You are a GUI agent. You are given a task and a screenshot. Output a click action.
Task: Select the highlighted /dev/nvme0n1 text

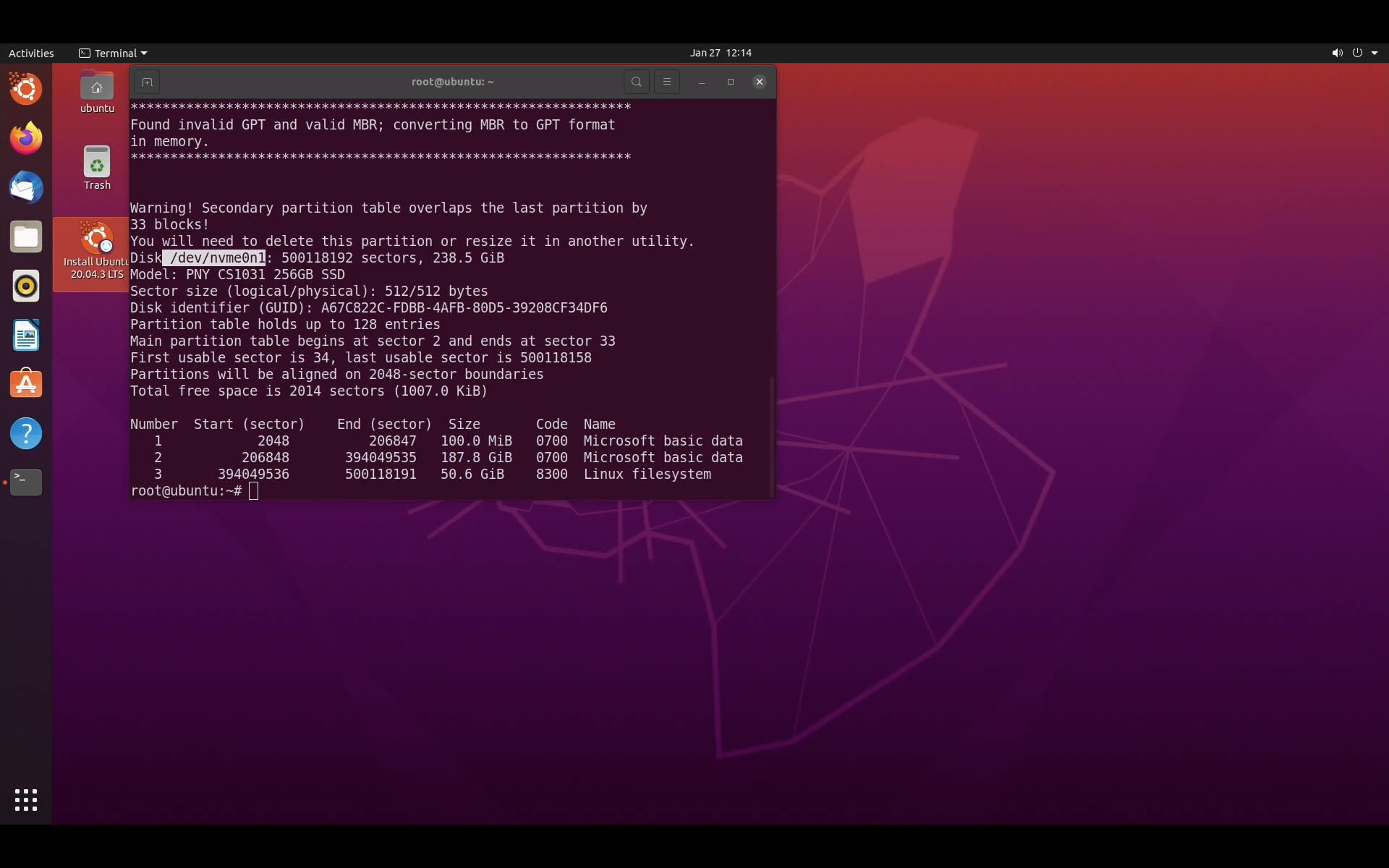(x=214, y=258)
